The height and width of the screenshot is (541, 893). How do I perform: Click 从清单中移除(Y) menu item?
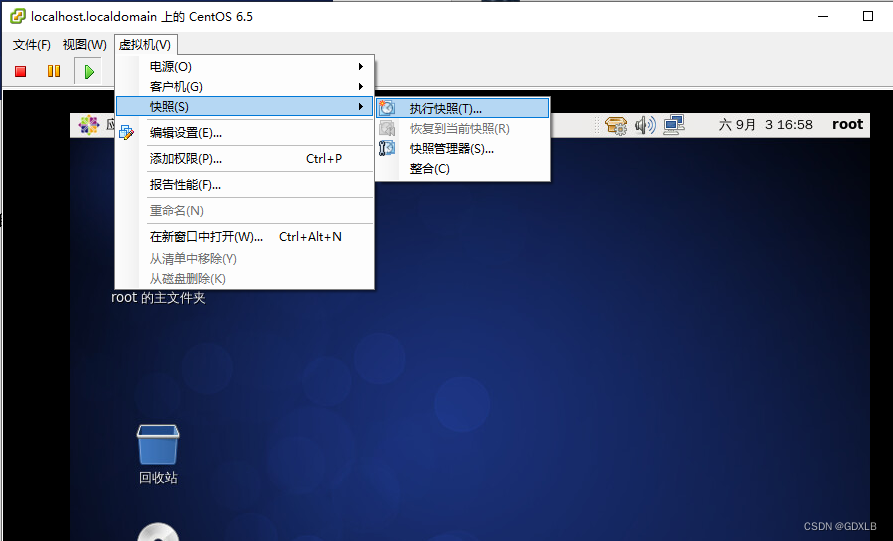[x=245, y=259]
